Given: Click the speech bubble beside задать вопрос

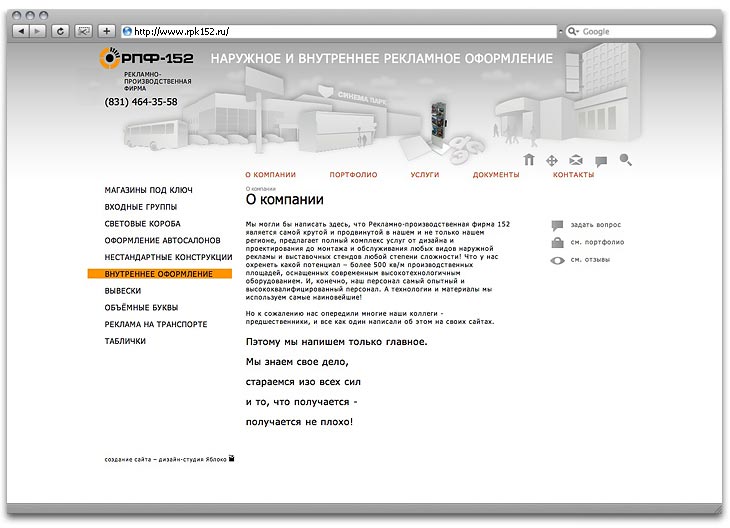Looking at the screenshot, I should (557, 225).
